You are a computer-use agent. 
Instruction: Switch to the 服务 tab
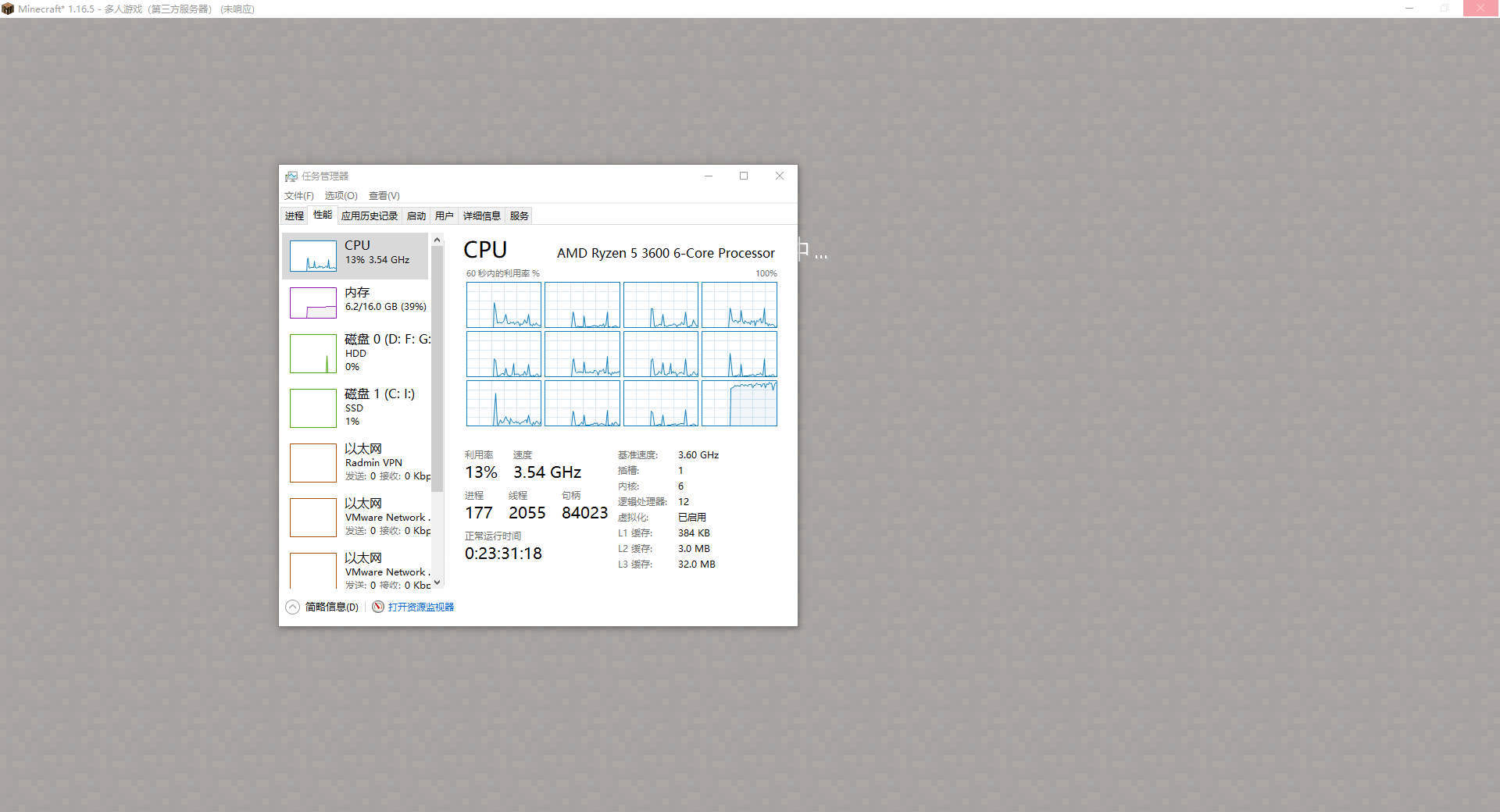coord(520,215)
